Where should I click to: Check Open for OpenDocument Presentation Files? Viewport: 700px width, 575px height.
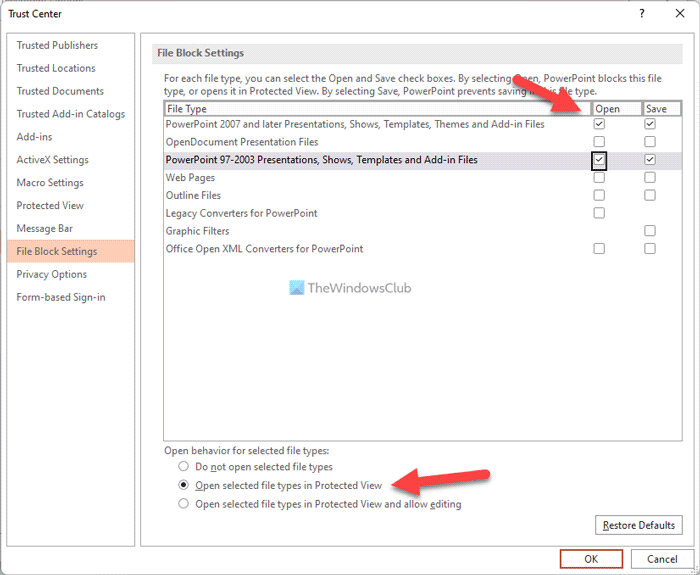(x=599, y=142)
